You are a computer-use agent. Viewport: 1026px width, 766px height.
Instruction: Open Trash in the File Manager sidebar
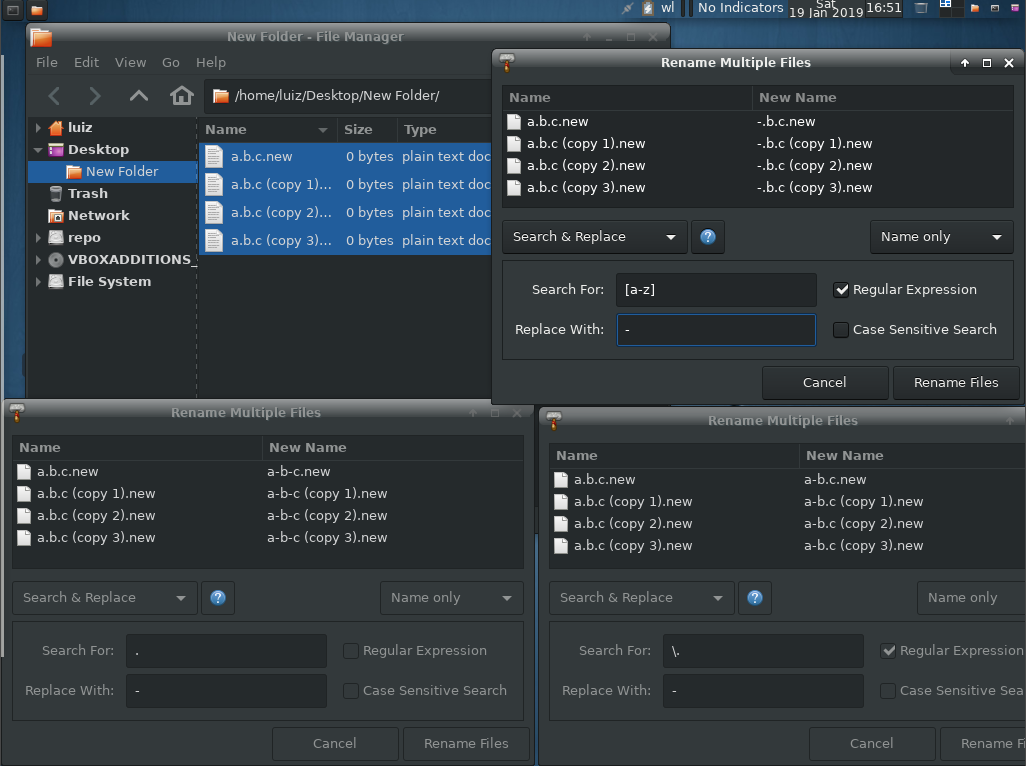[87, 193]
